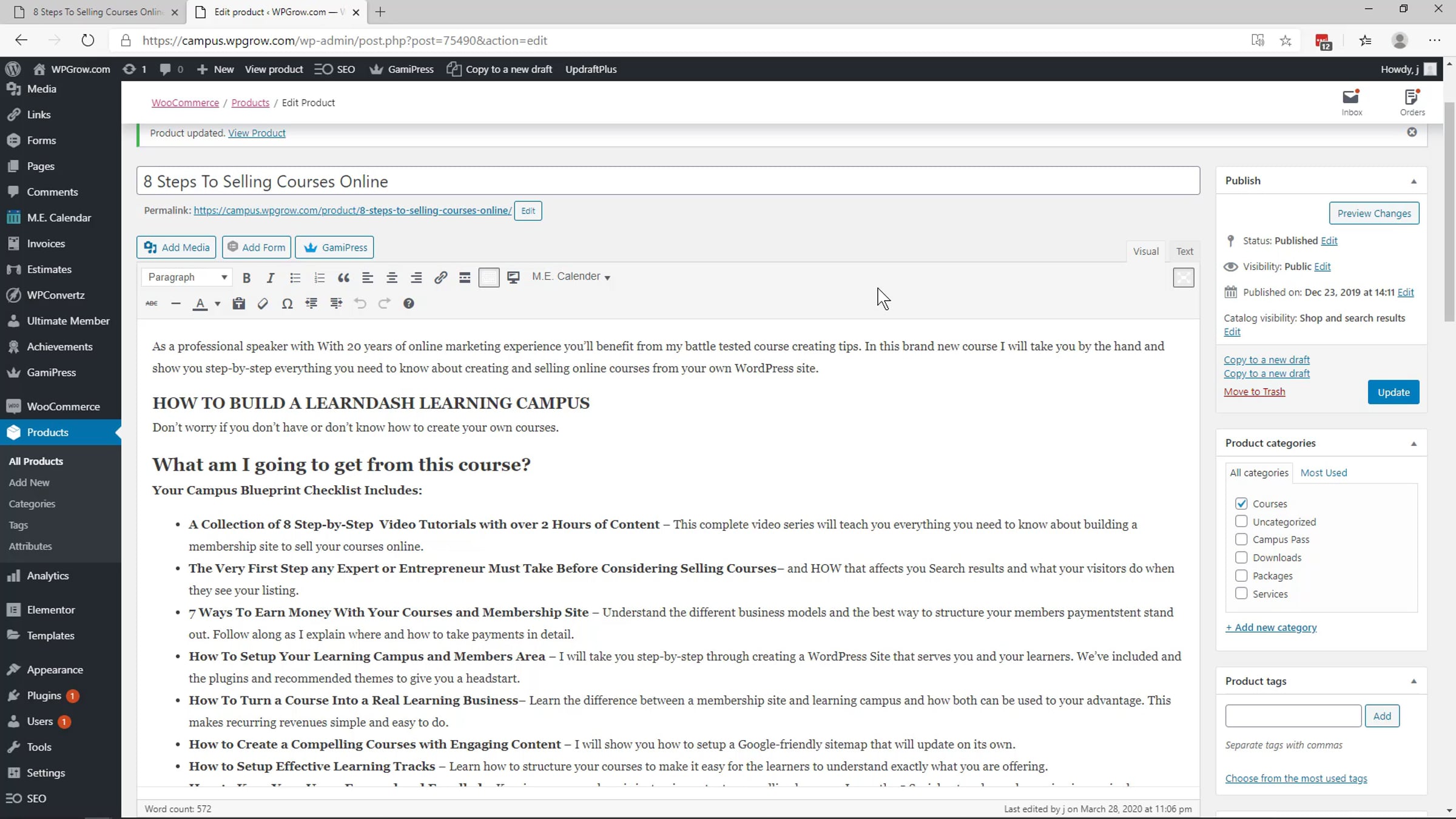1456x819 pixels.
Task: Click the numbered list icon
Action: [x=319, y=278]
